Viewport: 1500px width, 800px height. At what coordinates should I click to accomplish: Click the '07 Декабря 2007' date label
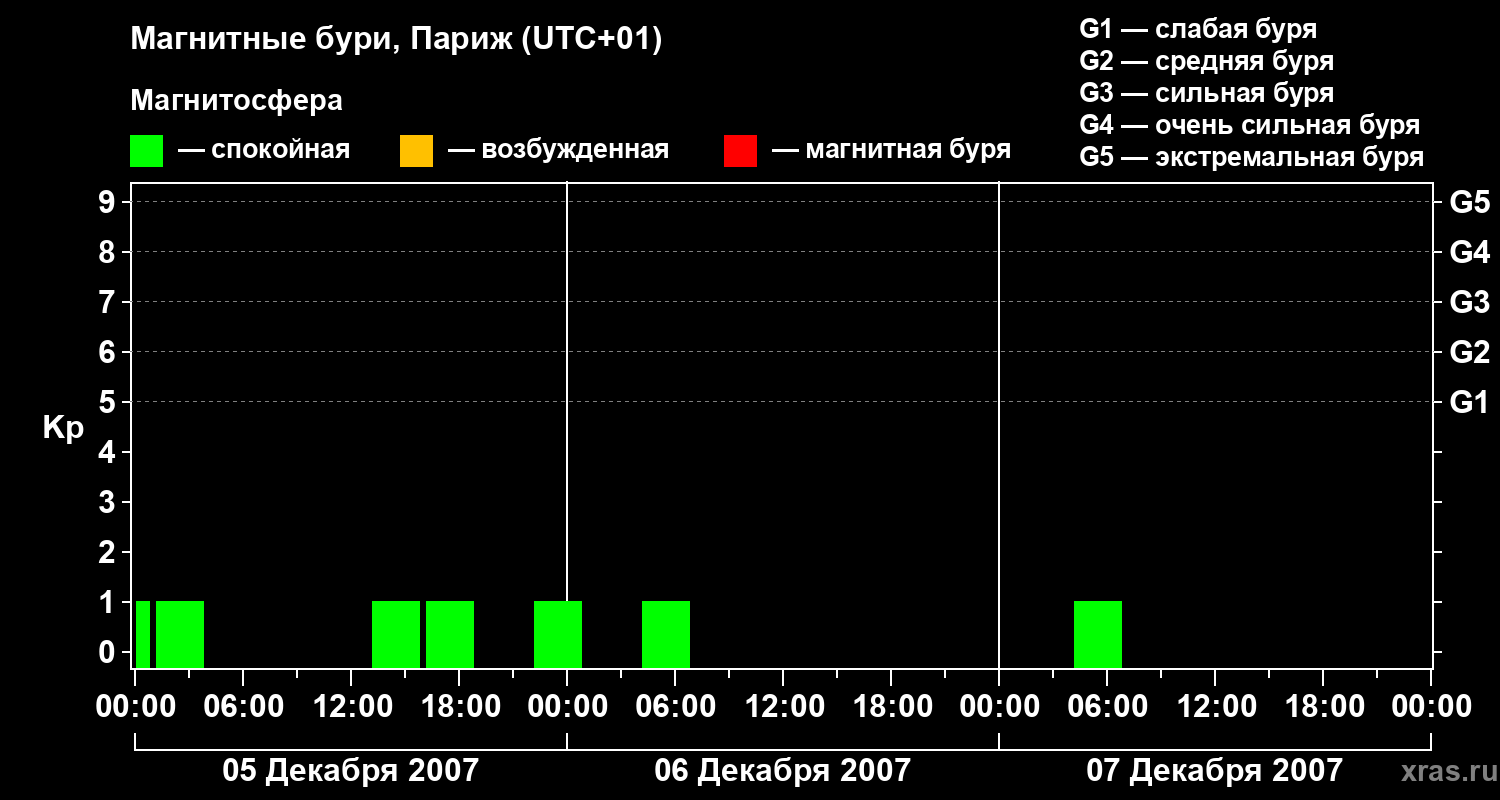pyautogui.click(x=1214, y=771)
